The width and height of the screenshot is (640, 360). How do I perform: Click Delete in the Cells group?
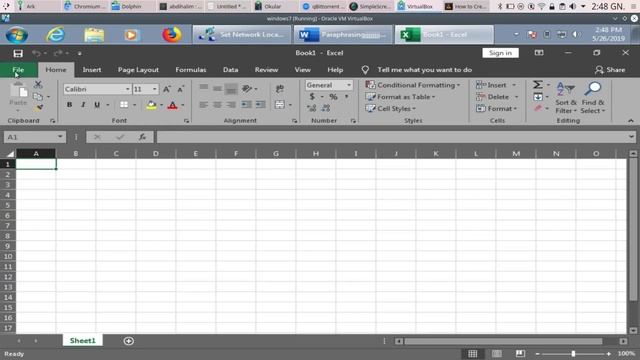coord(497,97)
